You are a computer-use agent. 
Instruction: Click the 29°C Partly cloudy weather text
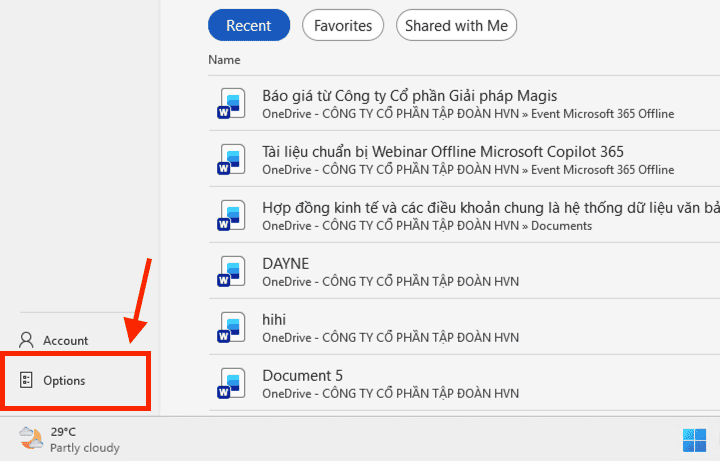(84, 439)
